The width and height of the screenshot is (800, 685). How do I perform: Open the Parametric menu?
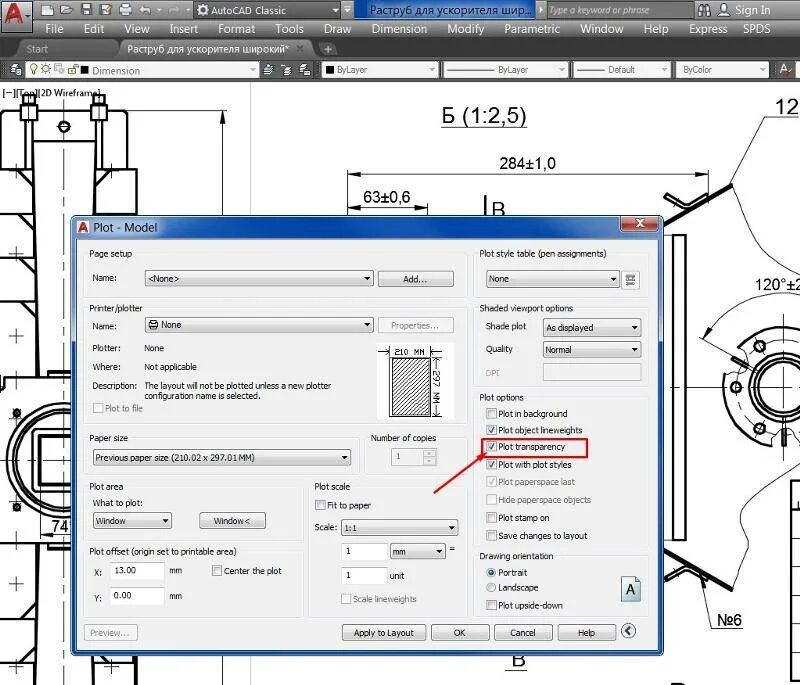click(x=532, y=29)
